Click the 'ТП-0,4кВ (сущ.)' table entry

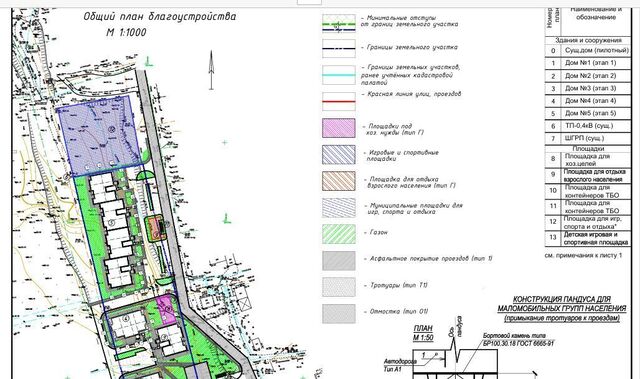[x=588, y=126]
